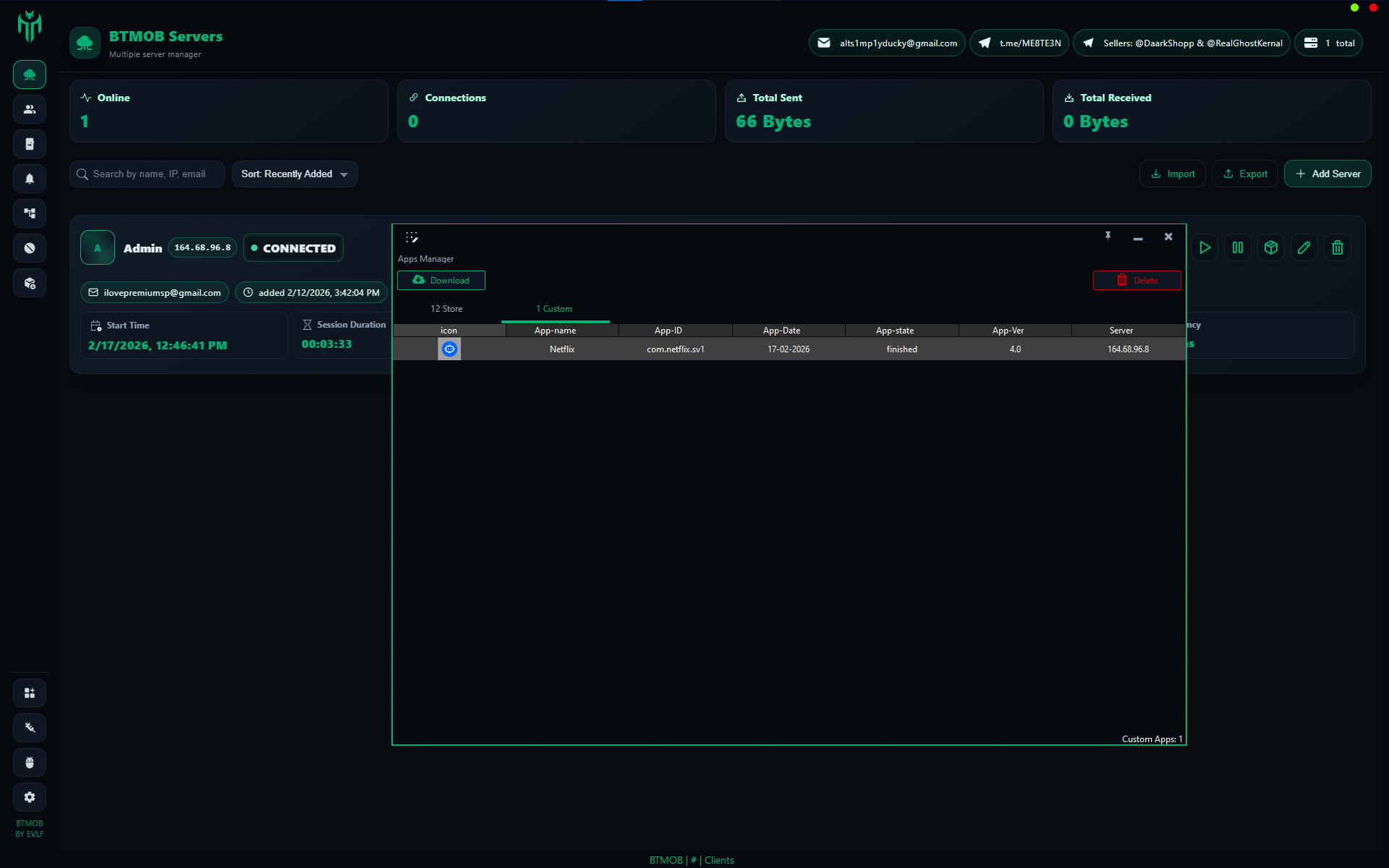Select the 1 Custom tab
This screenshot has width=1389, height=868.
[554, 309]
